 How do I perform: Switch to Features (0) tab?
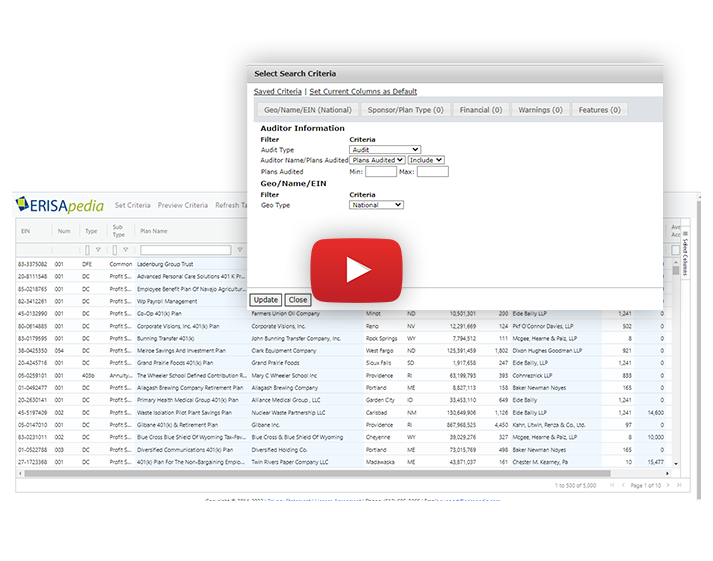click(599, 110)
